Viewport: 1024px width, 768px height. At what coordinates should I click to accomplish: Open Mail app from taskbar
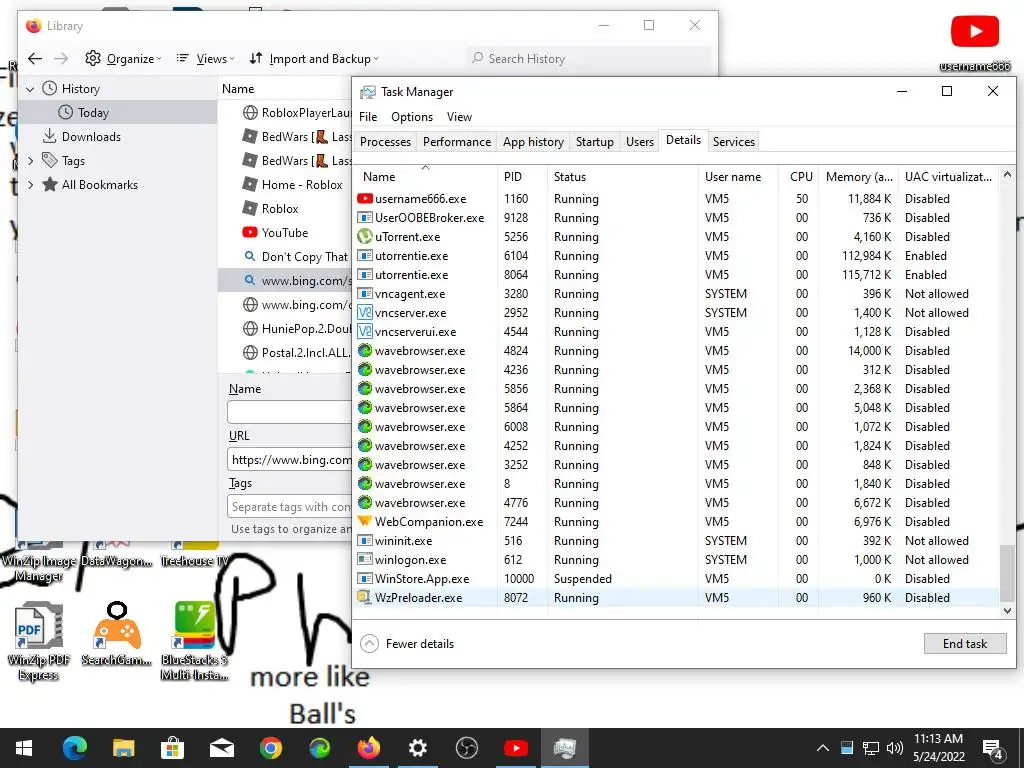tap(221, 748)
